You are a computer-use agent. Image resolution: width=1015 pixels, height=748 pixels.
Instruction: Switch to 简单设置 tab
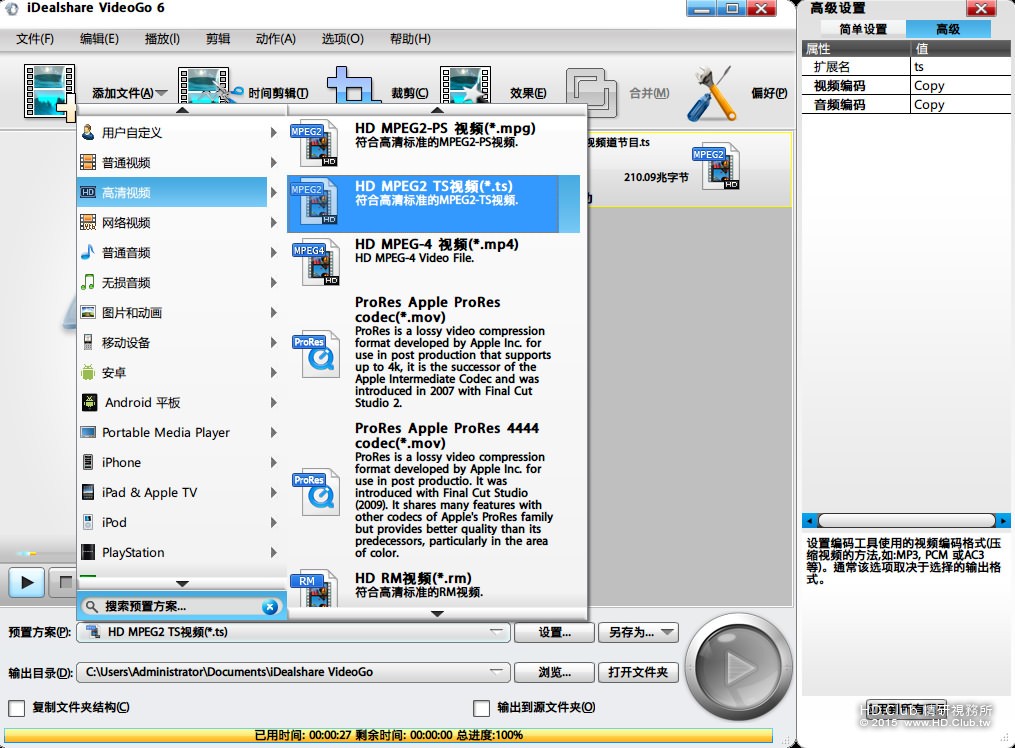point(863,29)
